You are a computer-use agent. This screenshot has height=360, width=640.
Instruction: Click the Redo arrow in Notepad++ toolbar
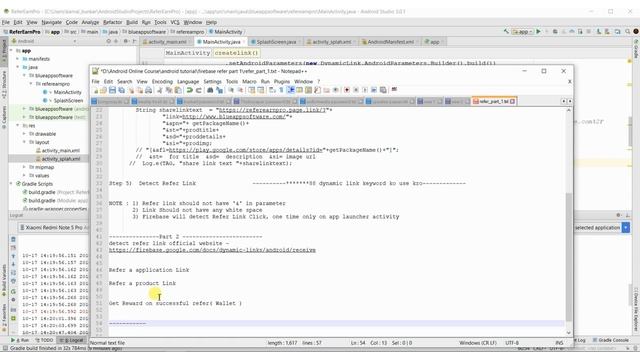199,90
